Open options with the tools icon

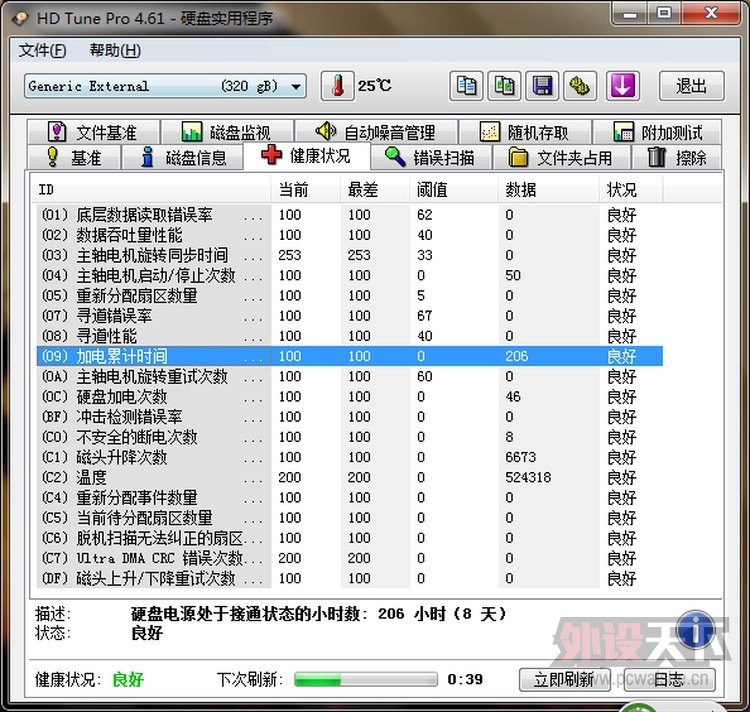[x=580, y=86]
